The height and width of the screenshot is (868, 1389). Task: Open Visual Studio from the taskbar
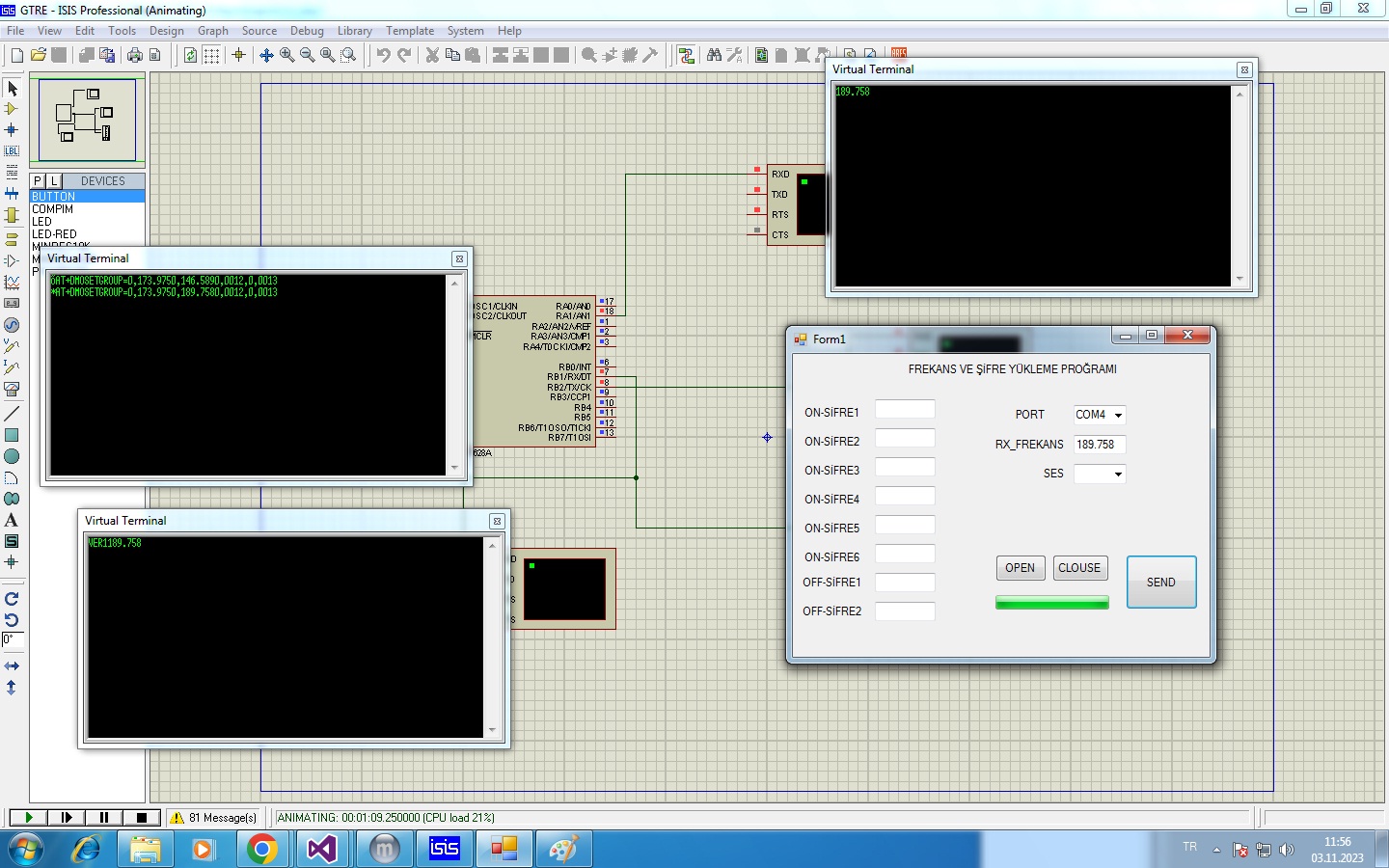(x=321, y=849)
